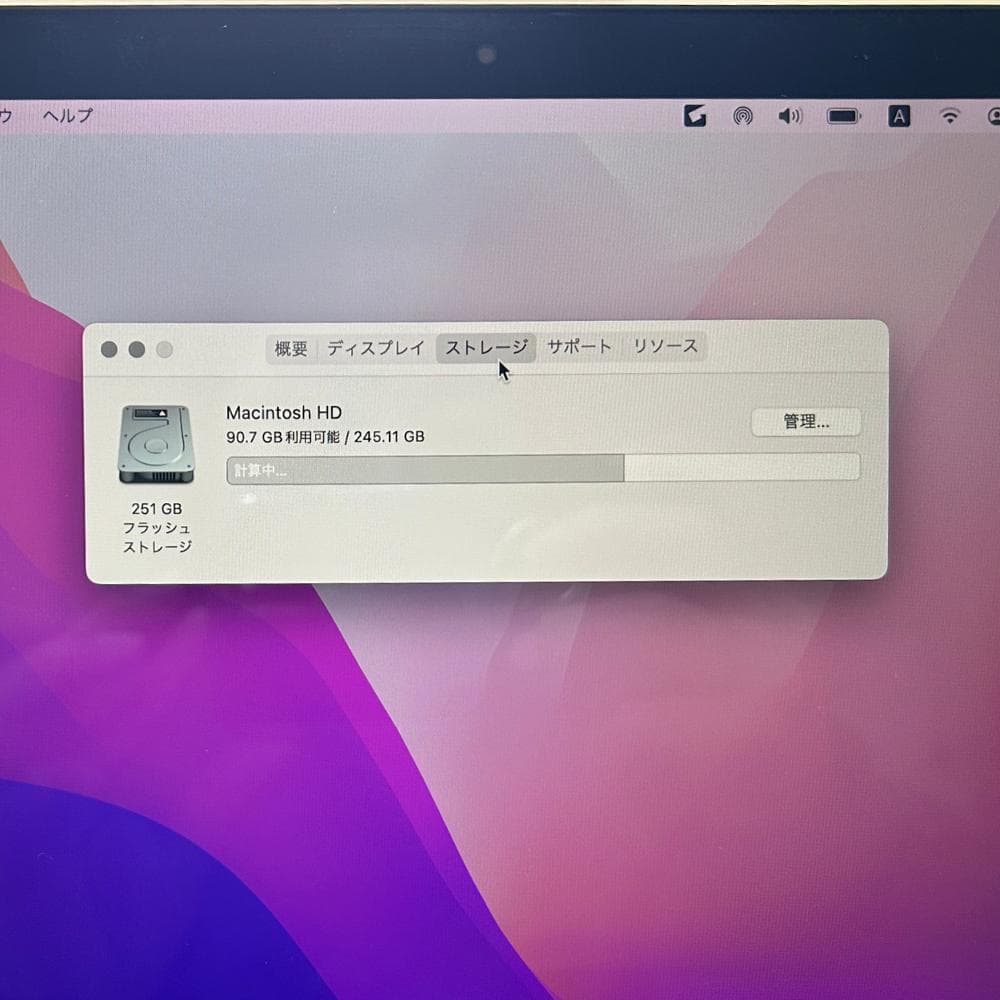Image resolution: width=1000 pixels, height=1000 pixels.
Task: Click the 'A' input source icon
Action: (899, 115)
